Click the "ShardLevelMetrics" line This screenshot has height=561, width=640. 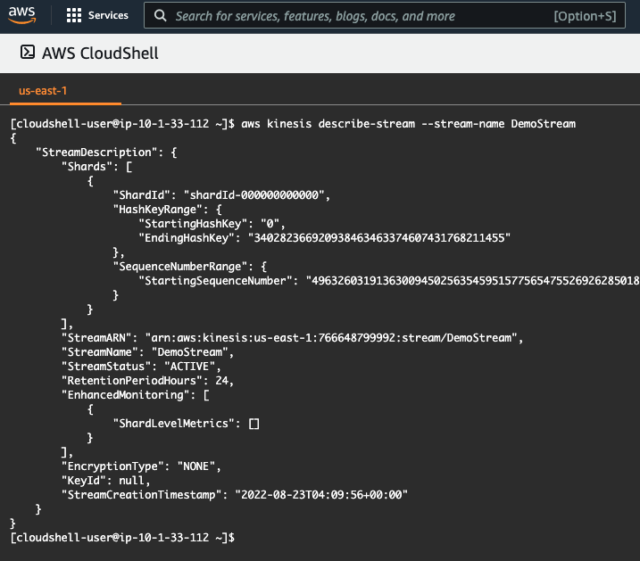[x=186, y=423]
